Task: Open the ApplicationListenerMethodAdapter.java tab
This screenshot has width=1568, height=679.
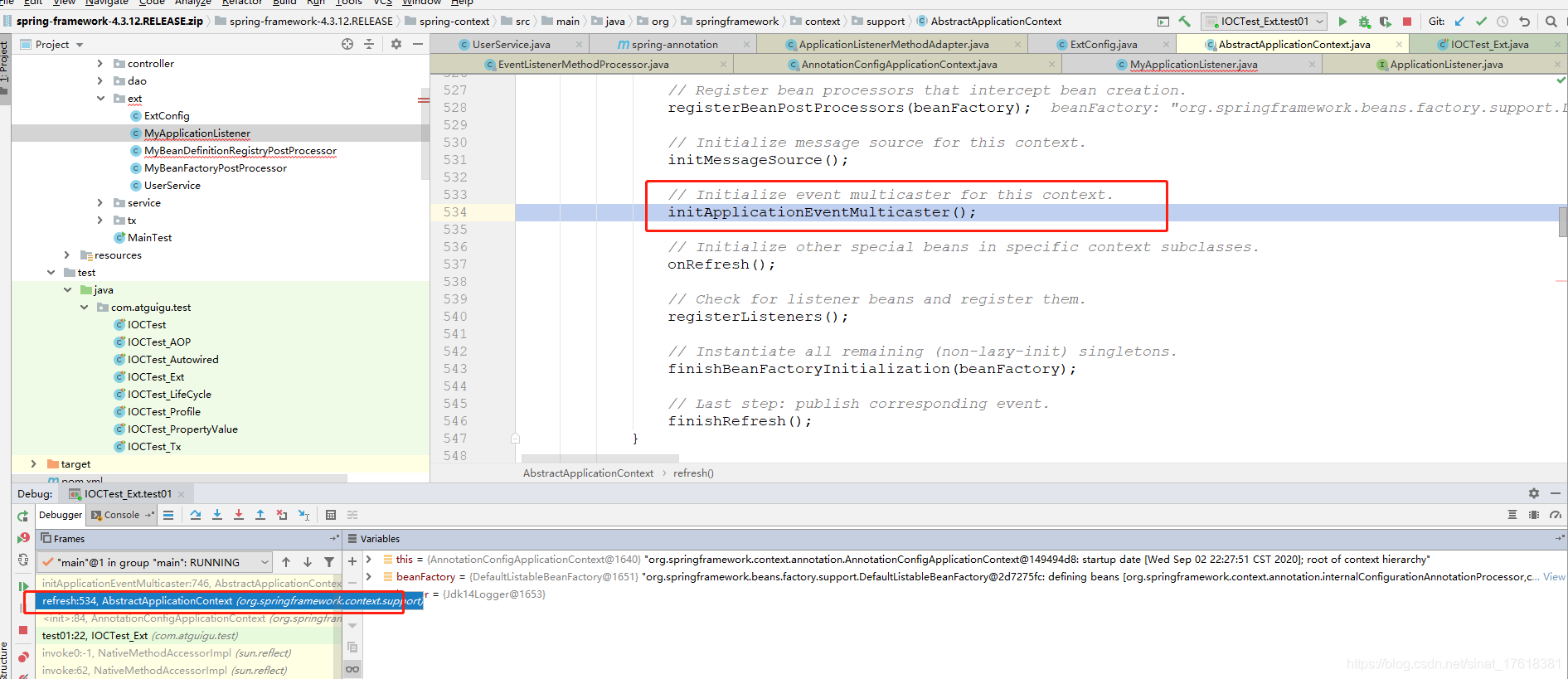Action: point(894,45)
